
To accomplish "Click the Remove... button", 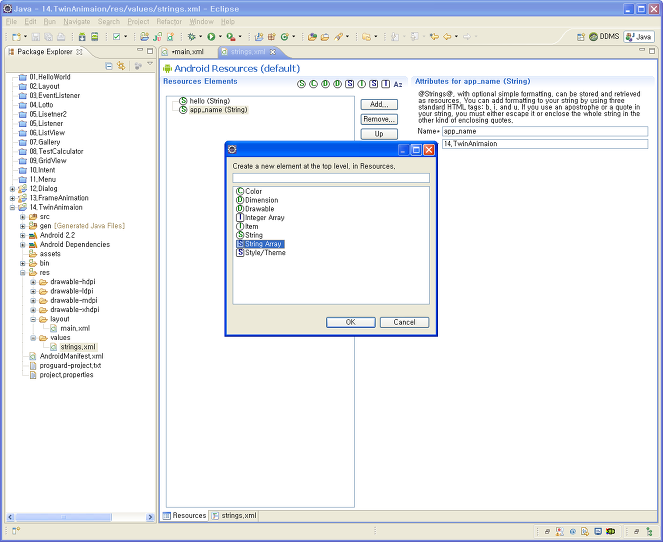I will [379, 119].
